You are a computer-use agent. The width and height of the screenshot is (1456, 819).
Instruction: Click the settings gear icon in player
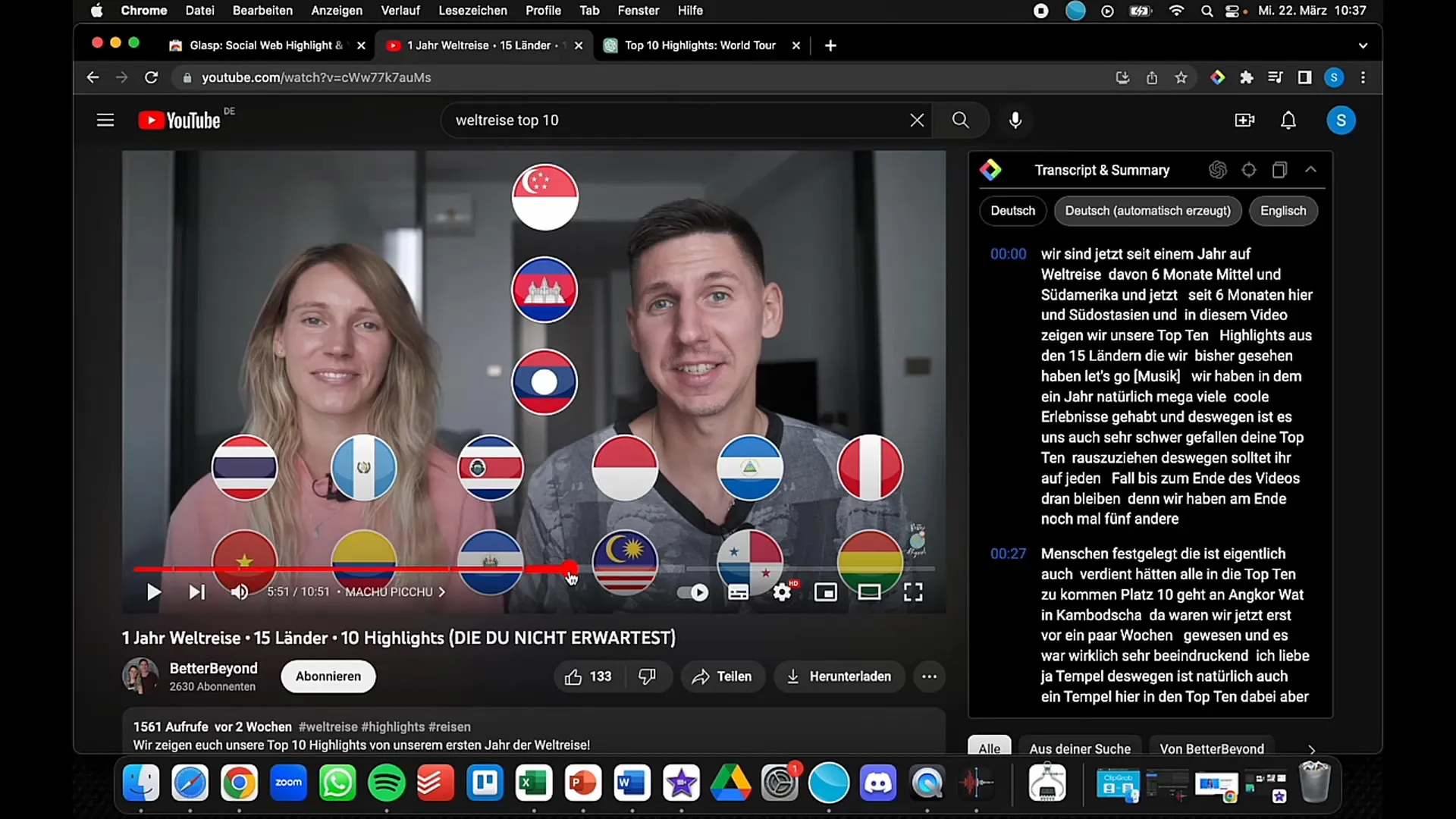tap(782, 591)
